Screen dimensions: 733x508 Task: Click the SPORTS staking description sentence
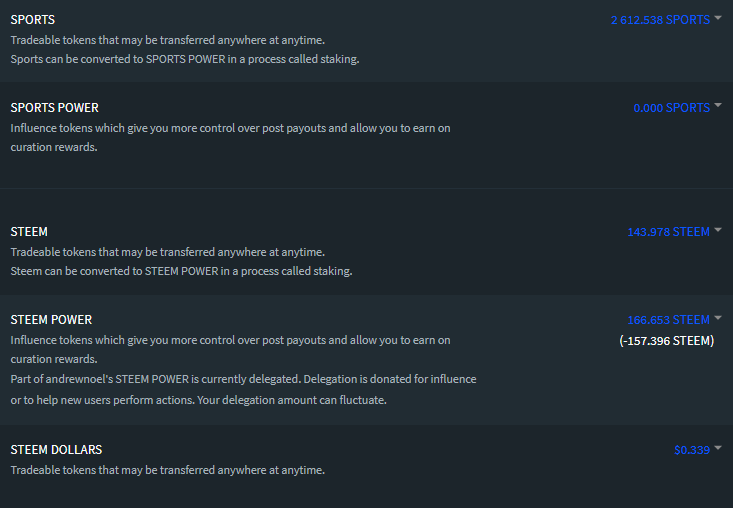[185, 59]
